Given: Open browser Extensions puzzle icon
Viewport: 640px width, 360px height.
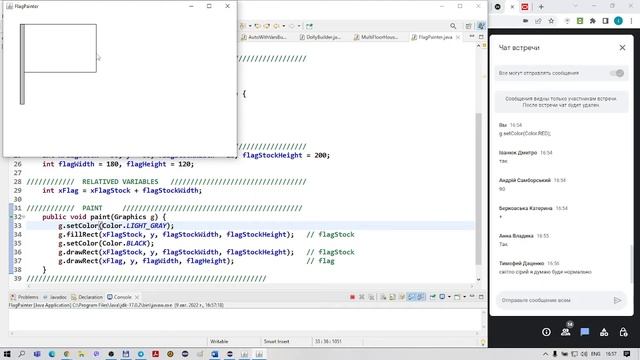Looking at the screenshot, I should click(x=593, y=21).
